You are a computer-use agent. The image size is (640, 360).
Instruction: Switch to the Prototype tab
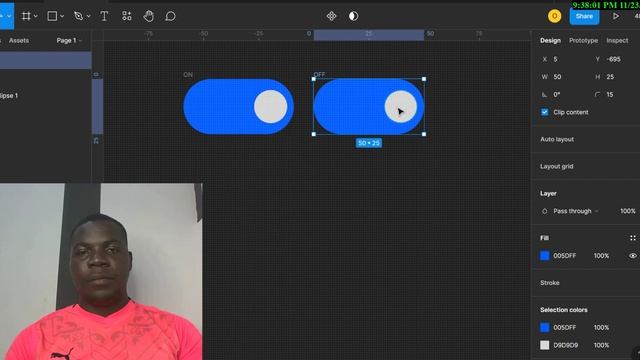pyautogui.click(x=583, y=40)
